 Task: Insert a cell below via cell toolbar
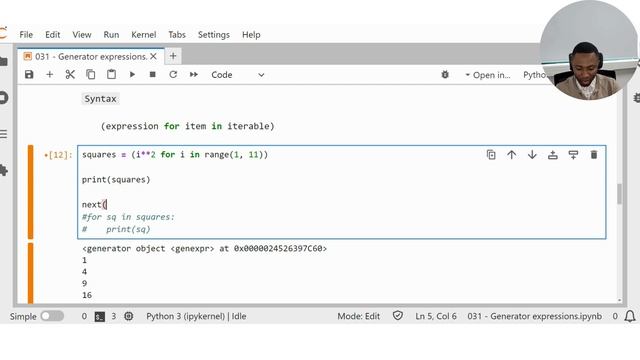pos(573,155)
